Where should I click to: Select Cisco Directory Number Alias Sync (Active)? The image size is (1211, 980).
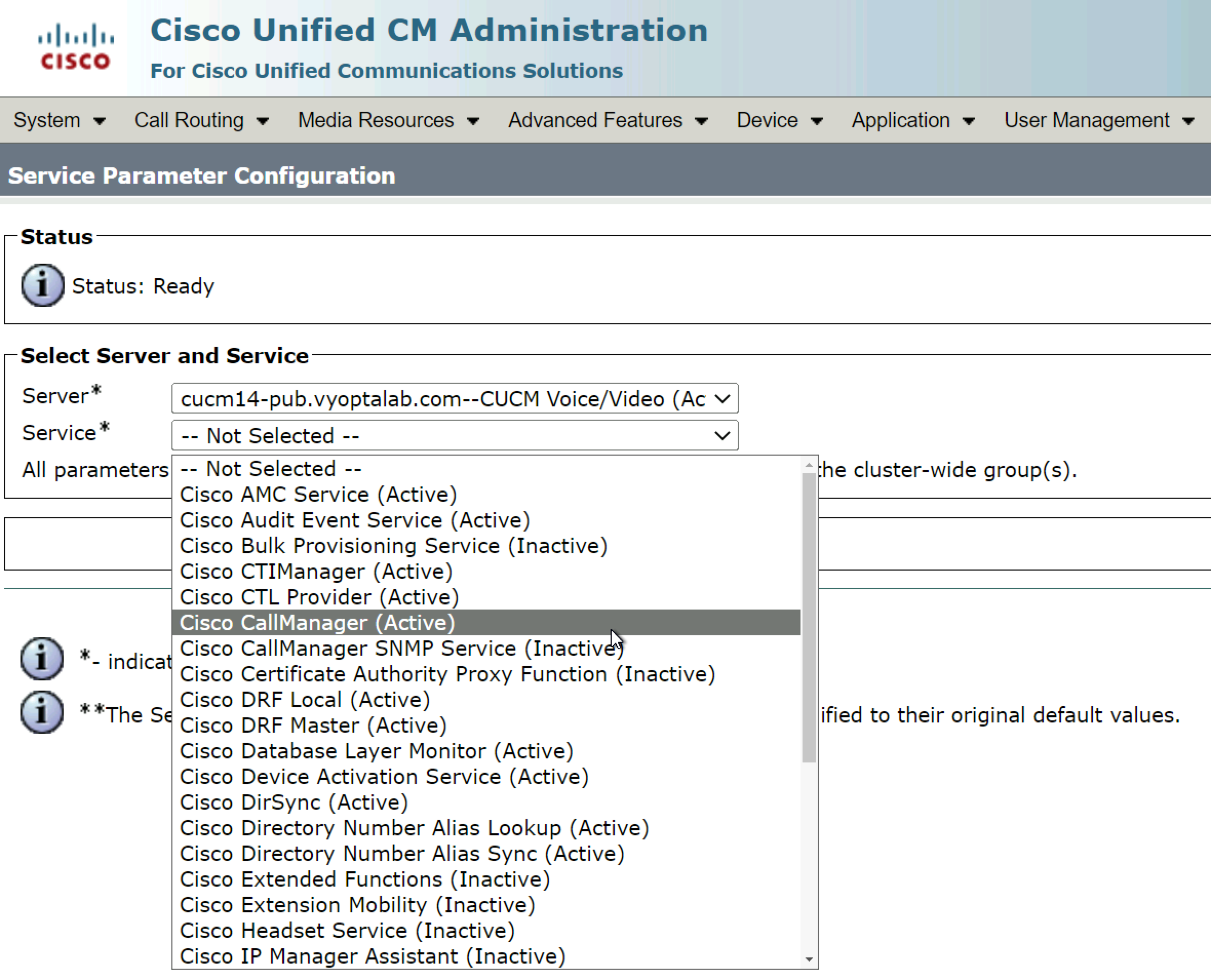pyautogui.click(x=486, y=854)
